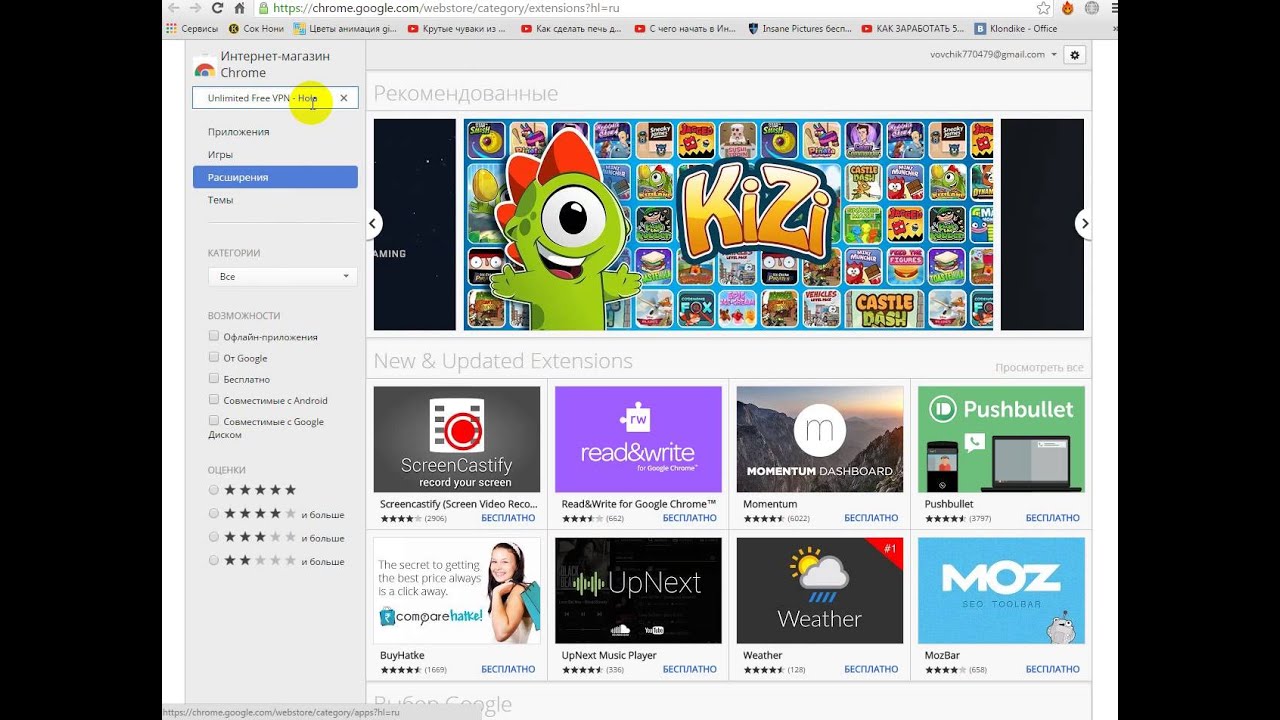
Task: Open the Сок Нони bookmark
Action: coord(257,29)
